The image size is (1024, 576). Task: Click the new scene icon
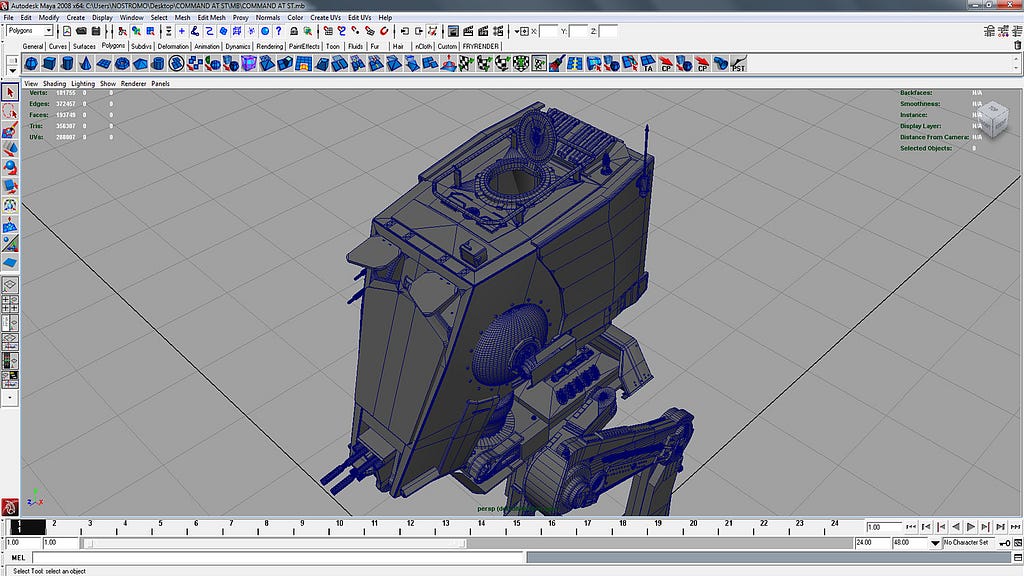point(67,31)
